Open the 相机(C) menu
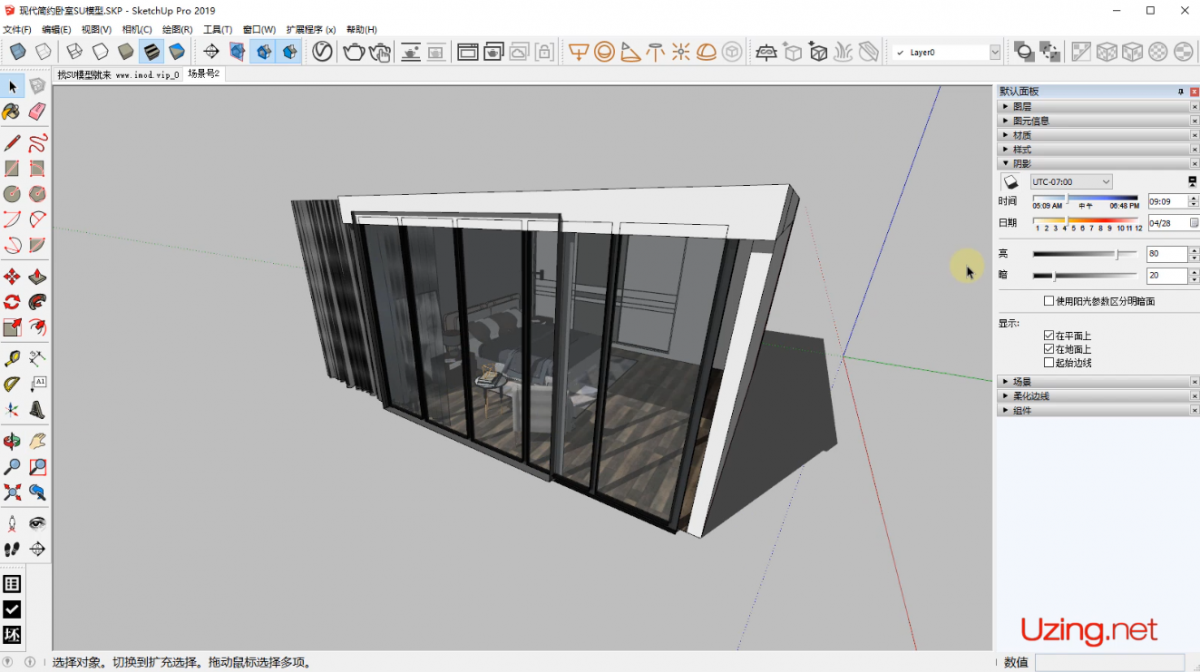The image size is (1200, 672). point(137,30)
